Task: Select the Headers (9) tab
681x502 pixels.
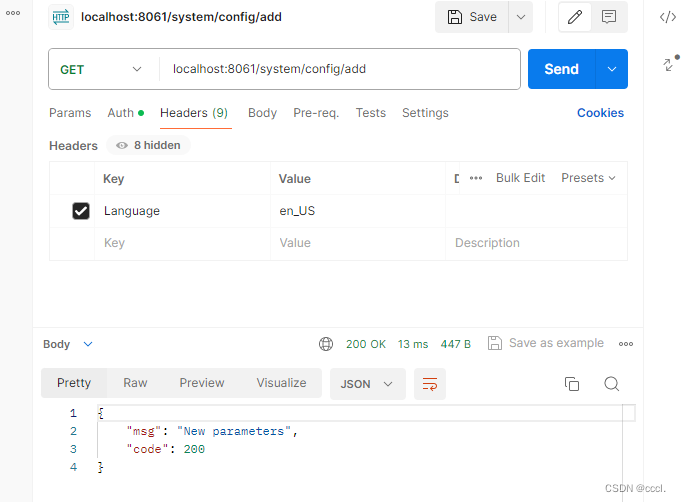Action: point(194,113)
